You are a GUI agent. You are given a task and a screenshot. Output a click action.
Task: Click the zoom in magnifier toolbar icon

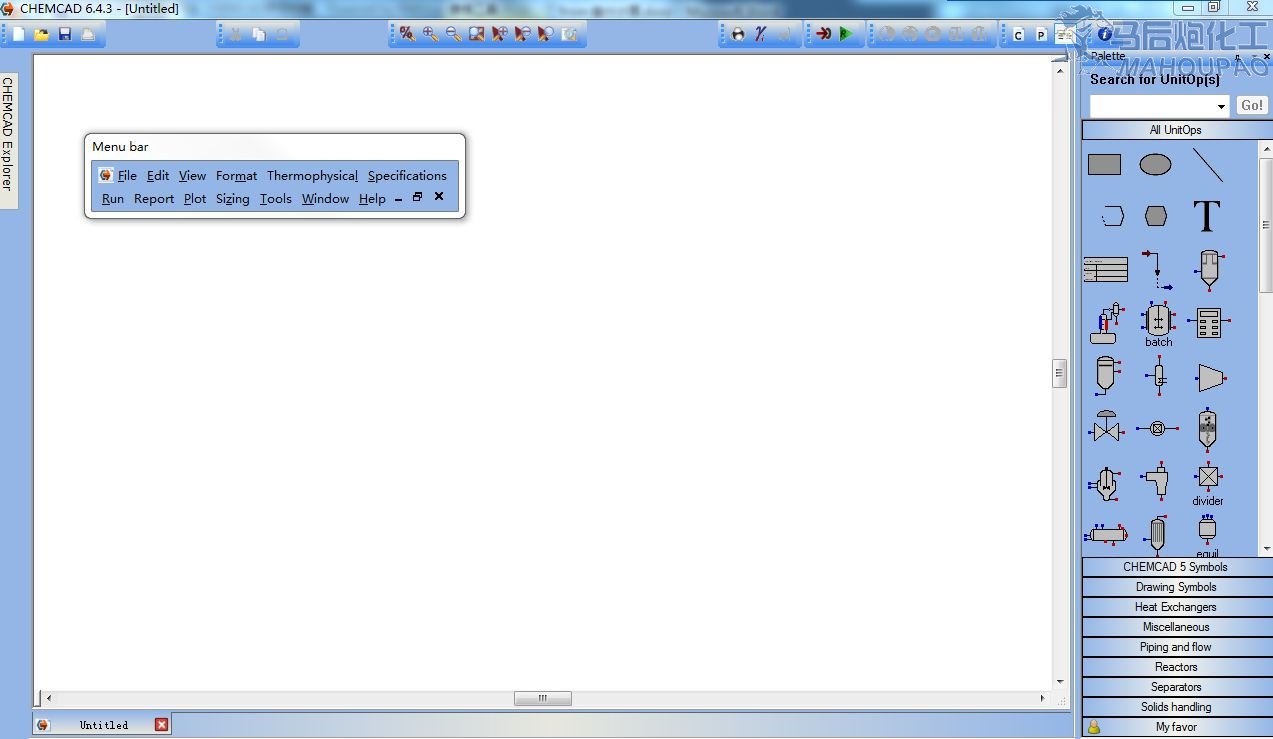(x=430, y=34)
